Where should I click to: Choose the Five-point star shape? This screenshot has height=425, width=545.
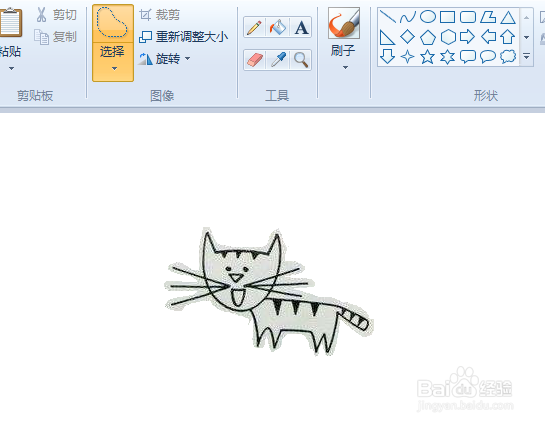pos(428,57)
